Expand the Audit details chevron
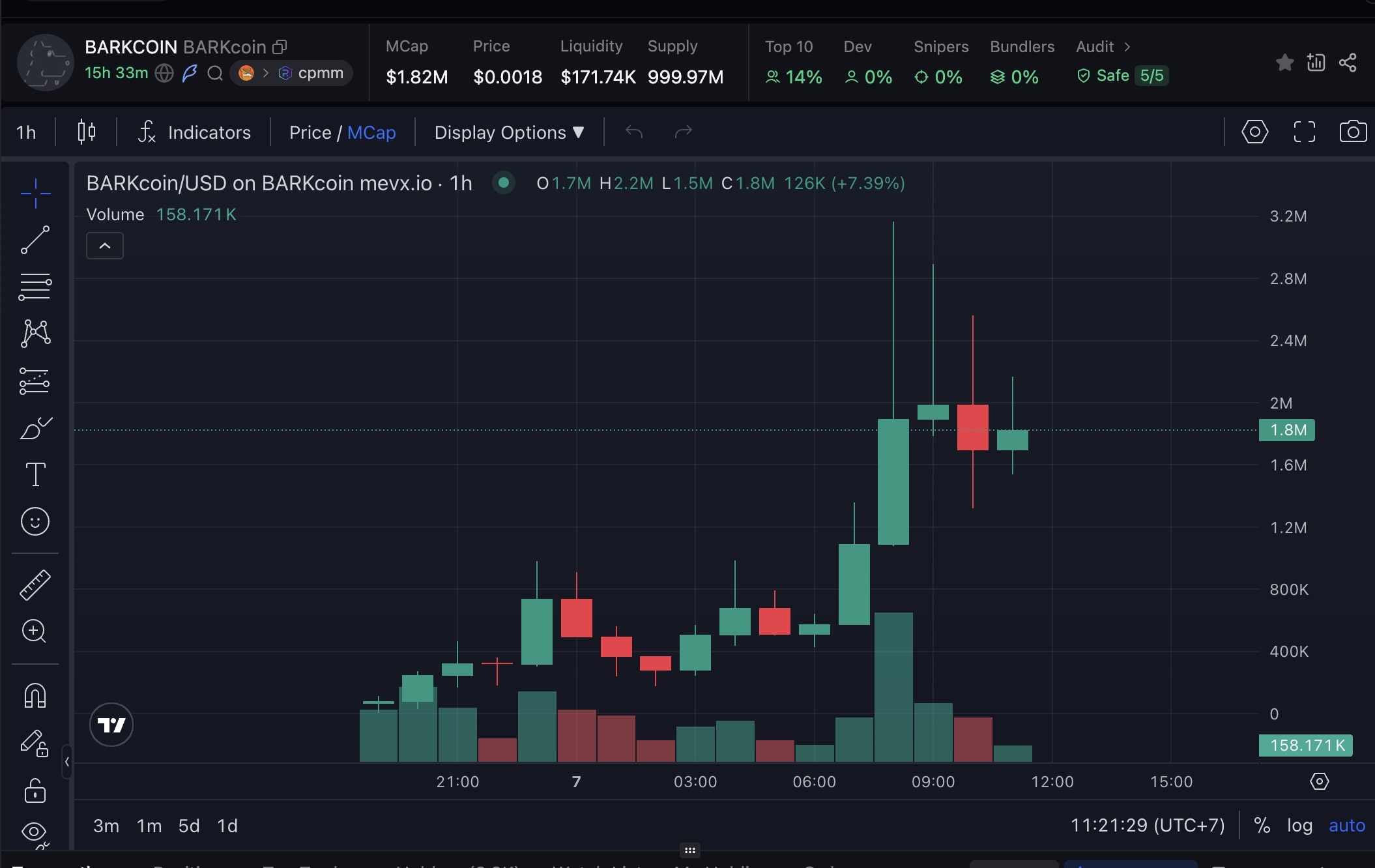The image size is (1375, 868). pyautogui.click(x=1127, y=47)
